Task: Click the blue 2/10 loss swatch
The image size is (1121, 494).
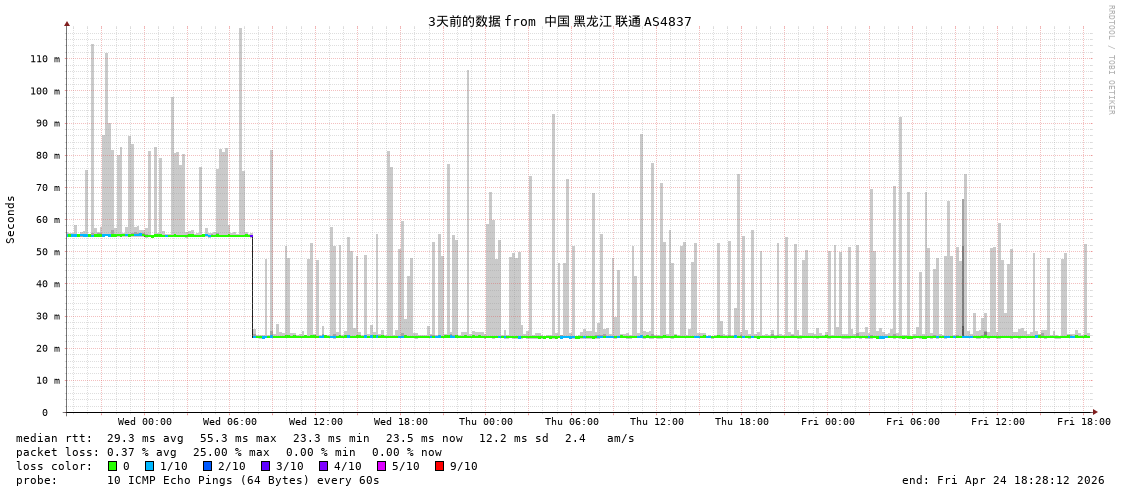Action: click(207, 466)
